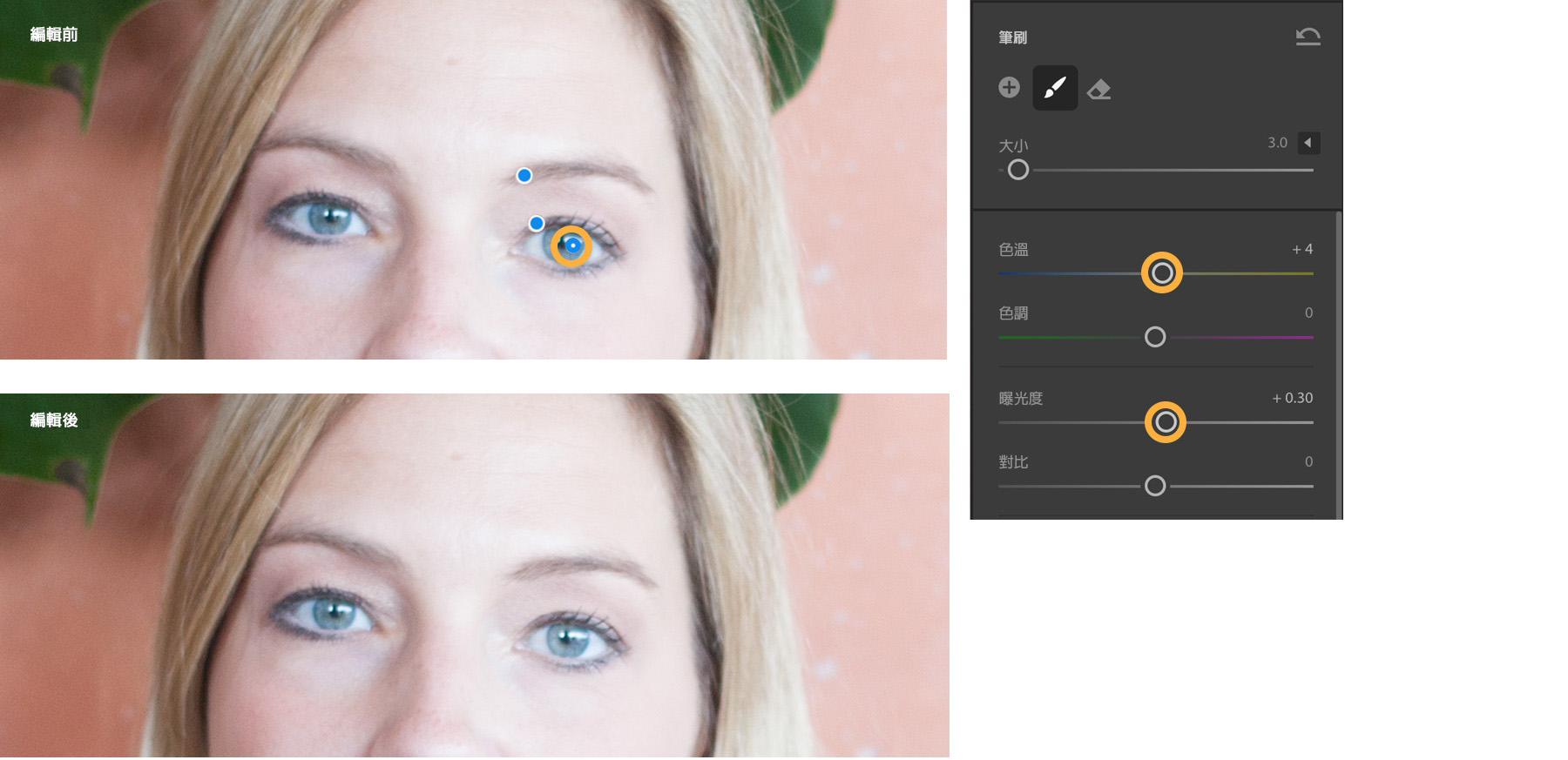Click the 色調 tint slider handle
The height and width of the screenshot is (760, 1568).
(x=1155, y=337)
